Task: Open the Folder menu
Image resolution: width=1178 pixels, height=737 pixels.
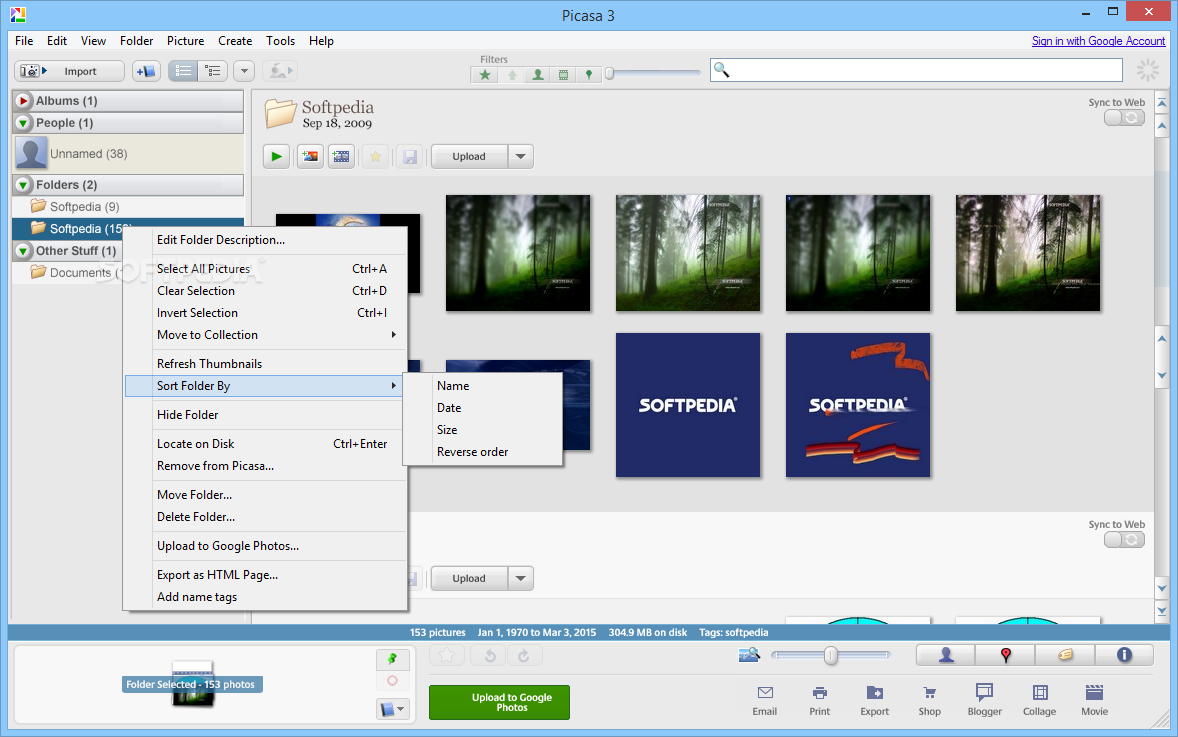Action: (x=136, y=41)
